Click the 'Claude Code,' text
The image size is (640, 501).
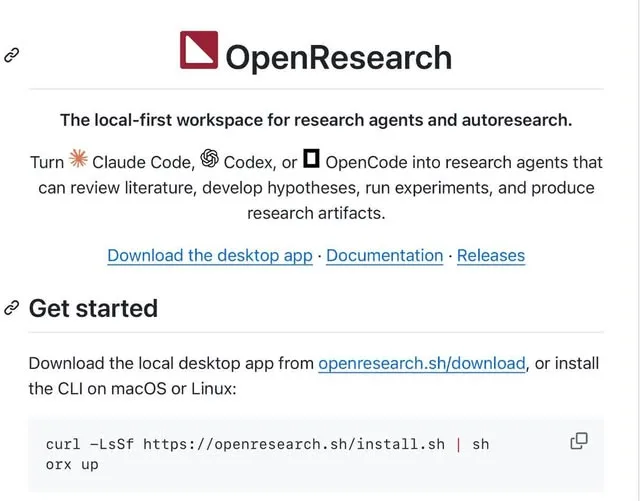point(144,163)
